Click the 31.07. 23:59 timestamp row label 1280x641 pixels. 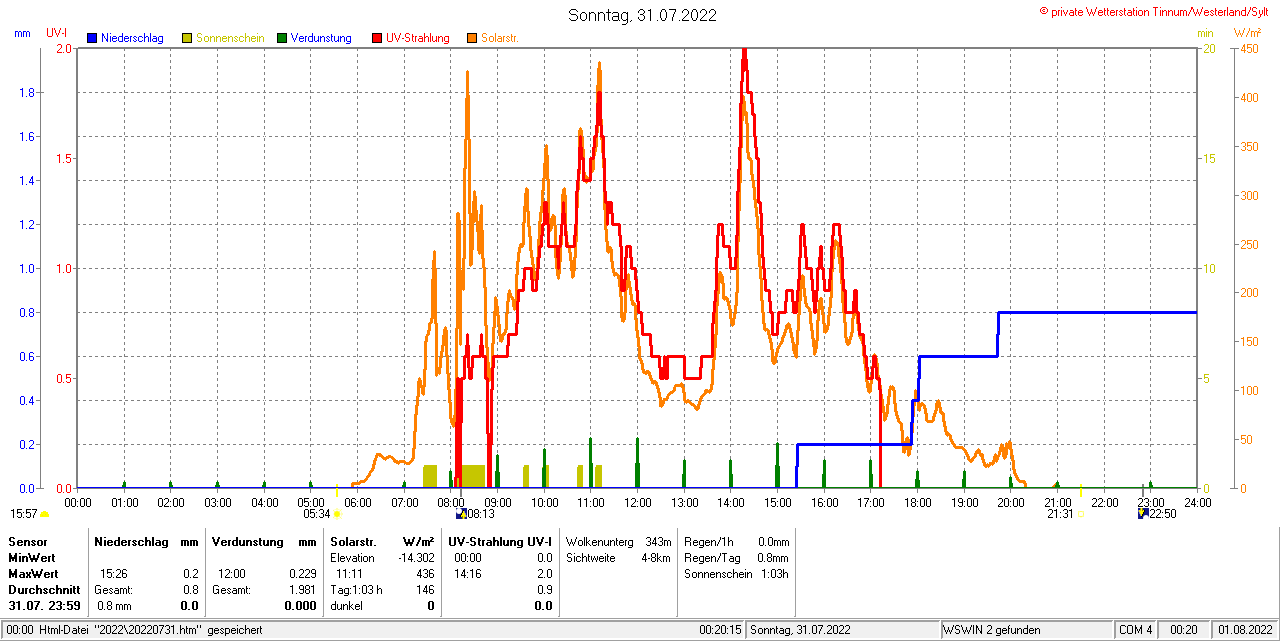click(x=44, y=606)
